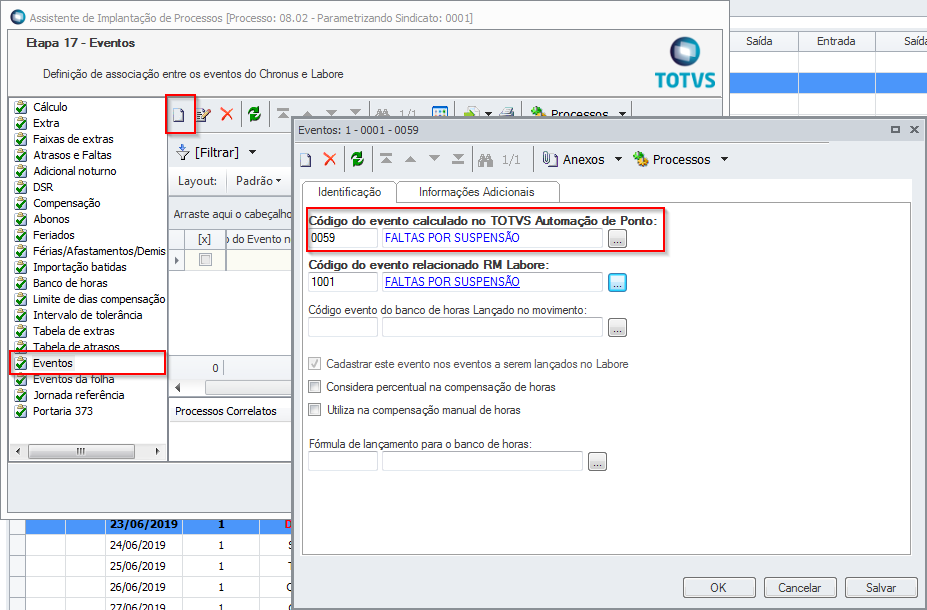This screenshot has width=927, height=610.
Task: Click the OK button
Action: 719,588
